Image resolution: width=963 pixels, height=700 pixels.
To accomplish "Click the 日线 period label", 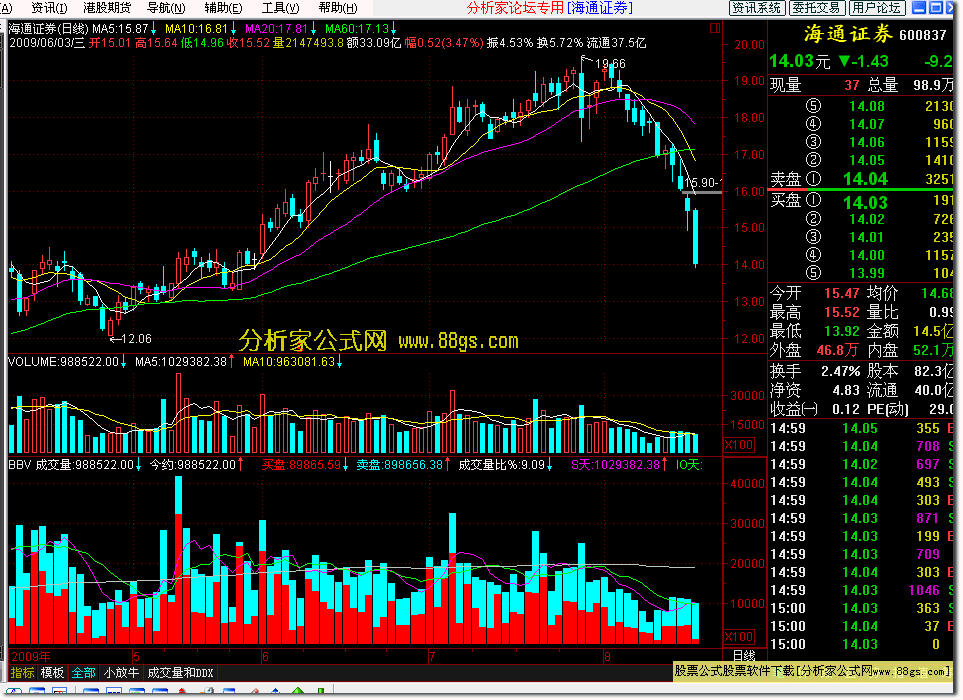I will [744, 656].
